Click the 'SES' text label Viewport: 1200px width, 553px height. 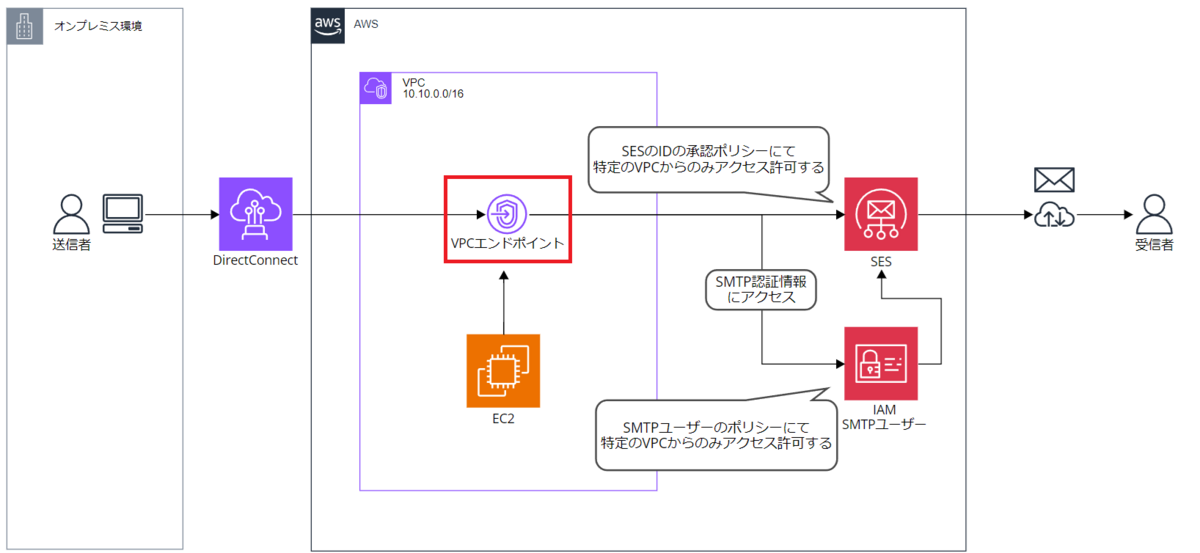tap(880, 261)
